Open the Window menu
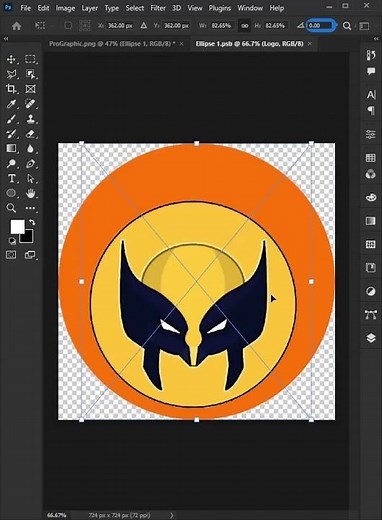382x520 pixels. [x=250, y=8]
